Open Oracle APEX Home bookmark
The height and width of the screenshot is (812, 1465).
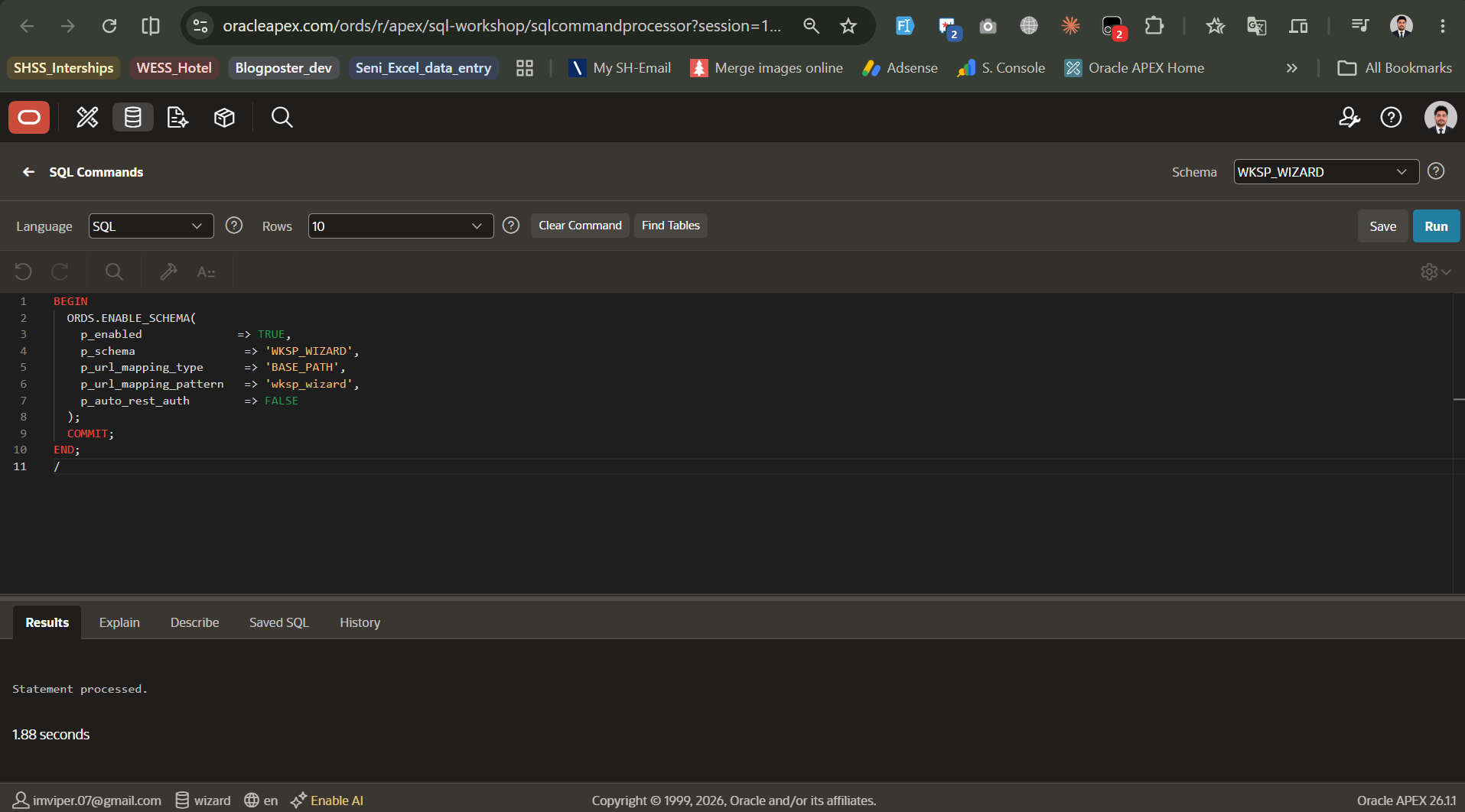[x=1135, y=68]
